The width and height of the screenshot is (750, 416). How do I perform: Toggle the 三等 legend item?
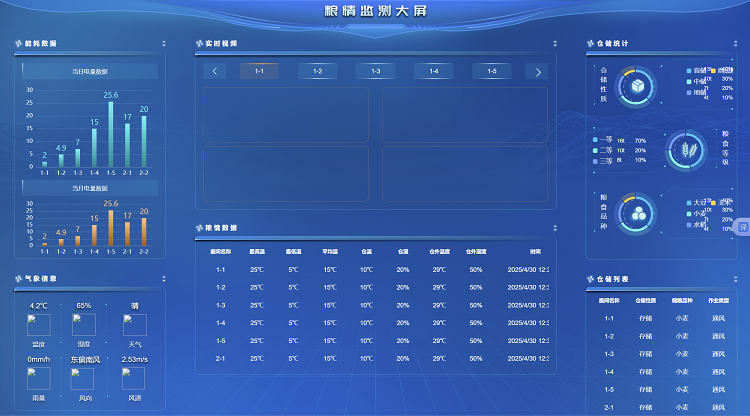(x=604, y=160)
